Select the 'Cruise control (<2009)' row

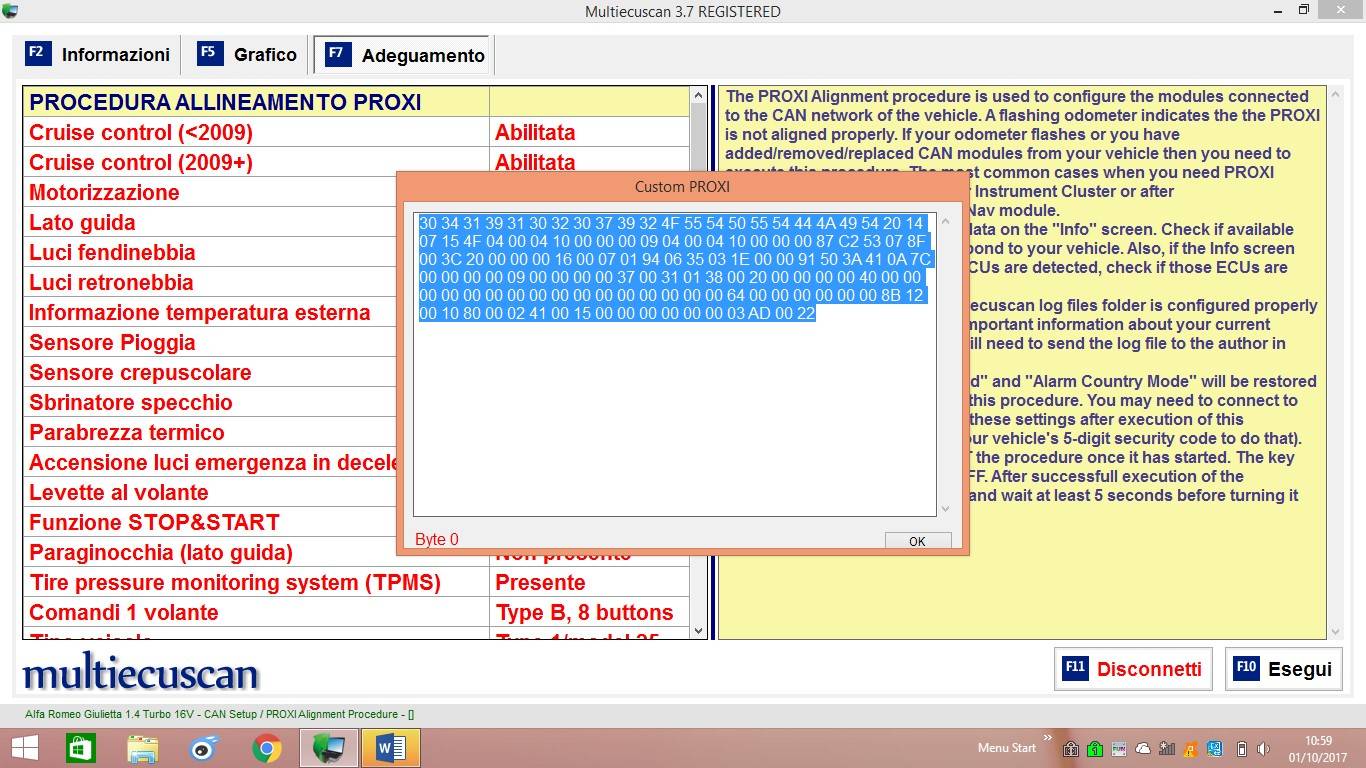356,133
